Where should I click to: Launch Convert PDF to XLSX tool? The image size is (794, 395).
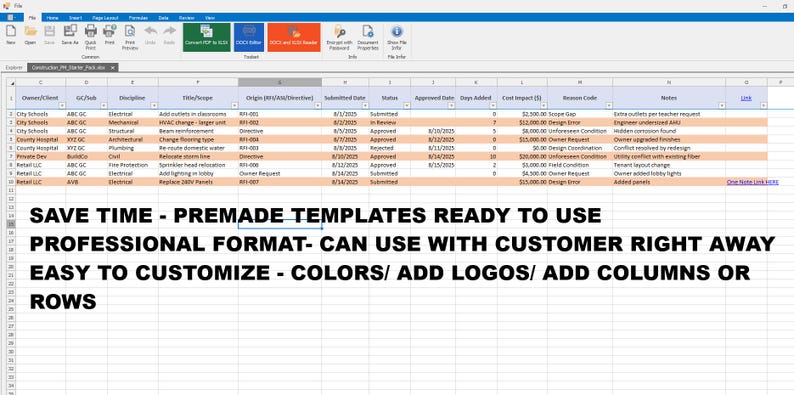pos(207,37)
